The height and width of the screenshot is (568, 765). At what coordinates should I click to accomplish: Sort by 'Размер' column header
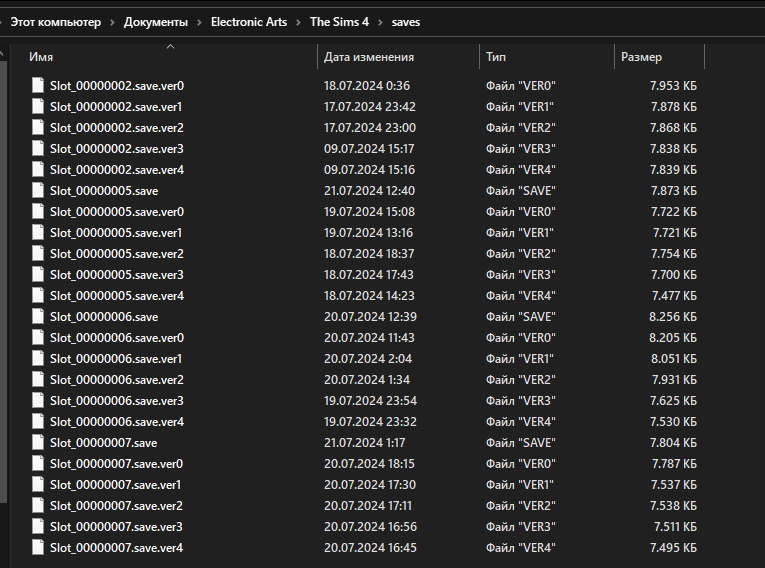[x=641, y=57]
